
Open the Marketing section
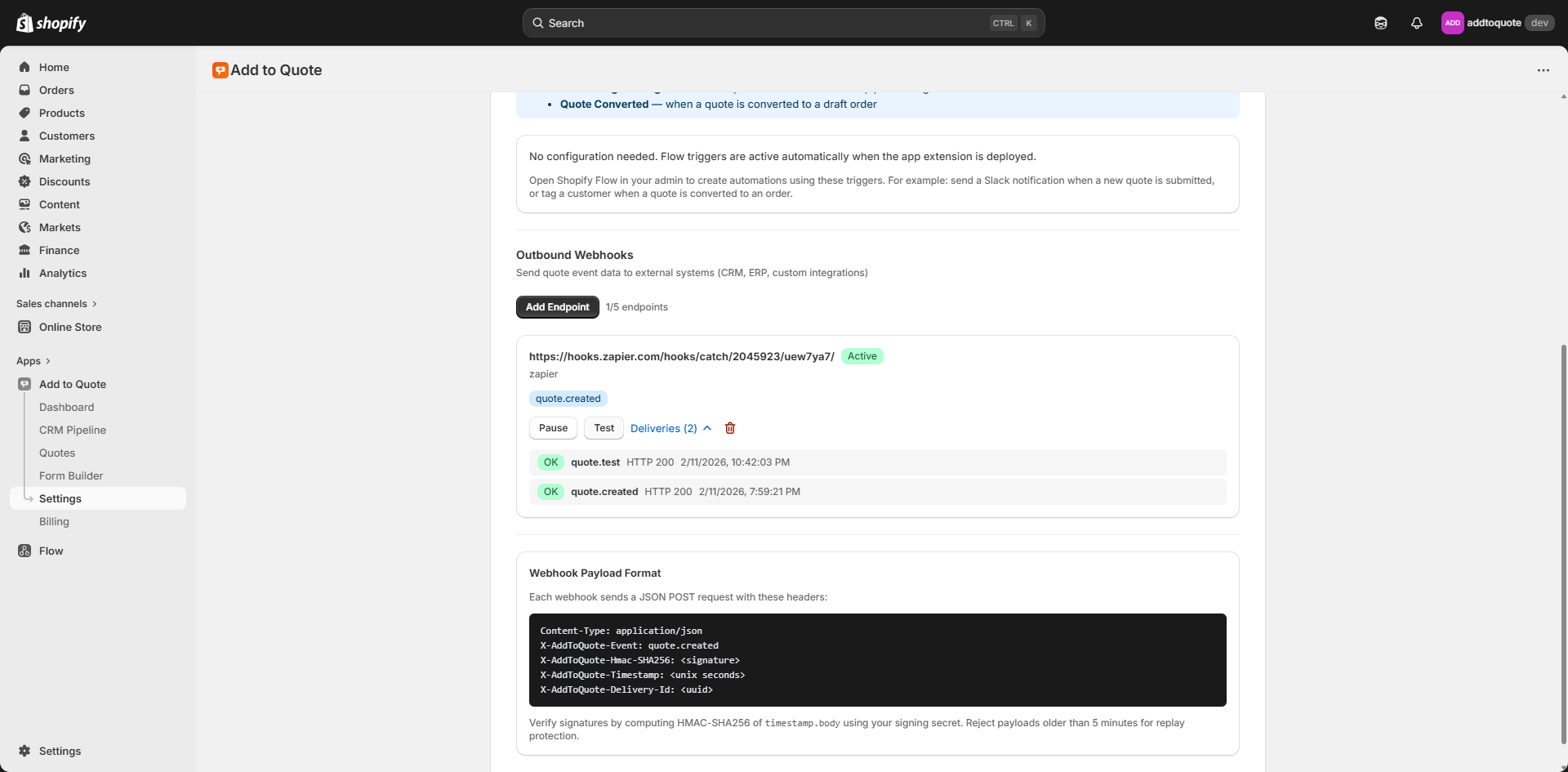point(65,158)
